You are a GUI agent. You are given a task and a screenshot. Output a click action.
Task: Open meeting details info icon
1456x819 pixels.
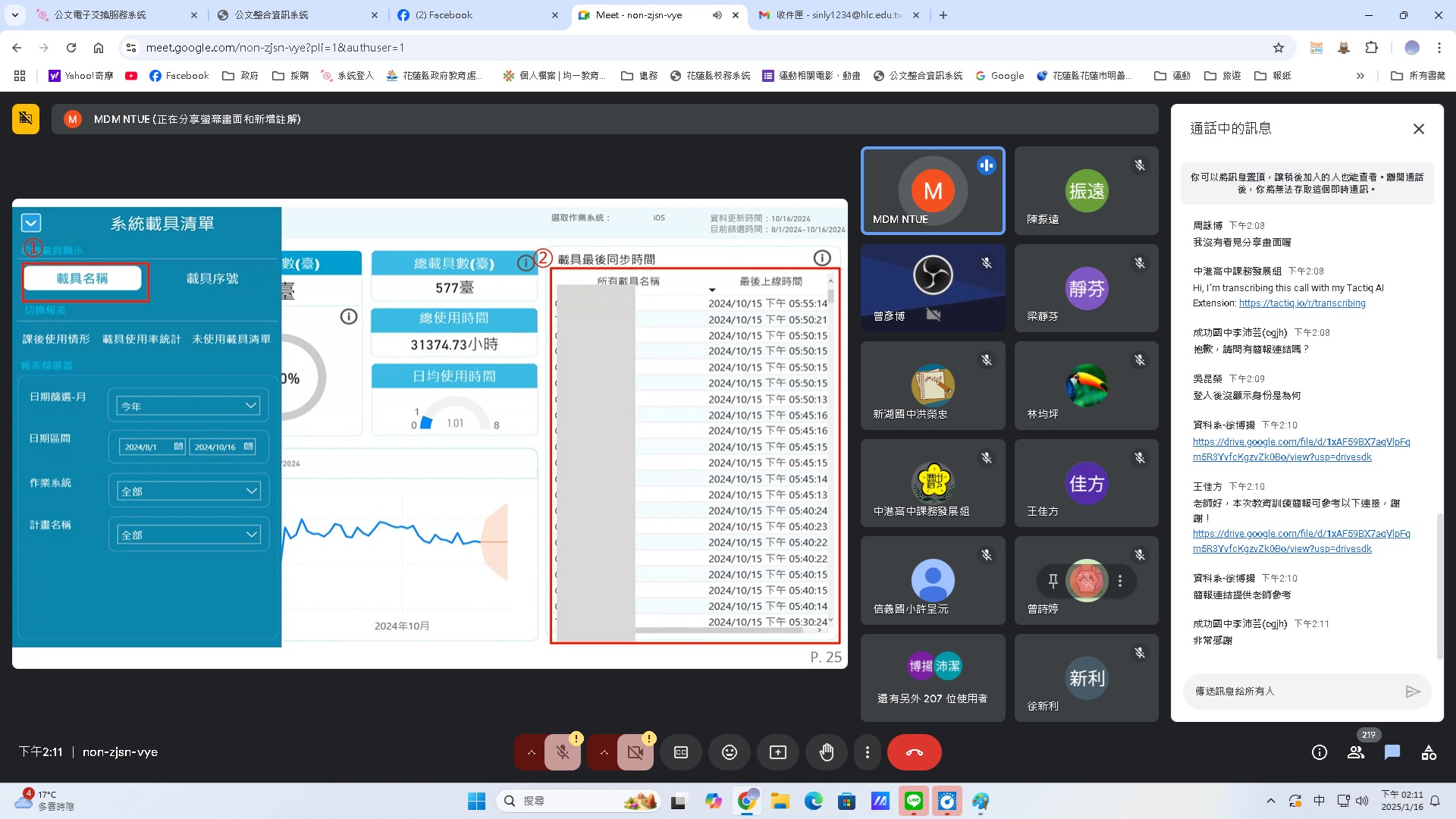pos(1319,752)
